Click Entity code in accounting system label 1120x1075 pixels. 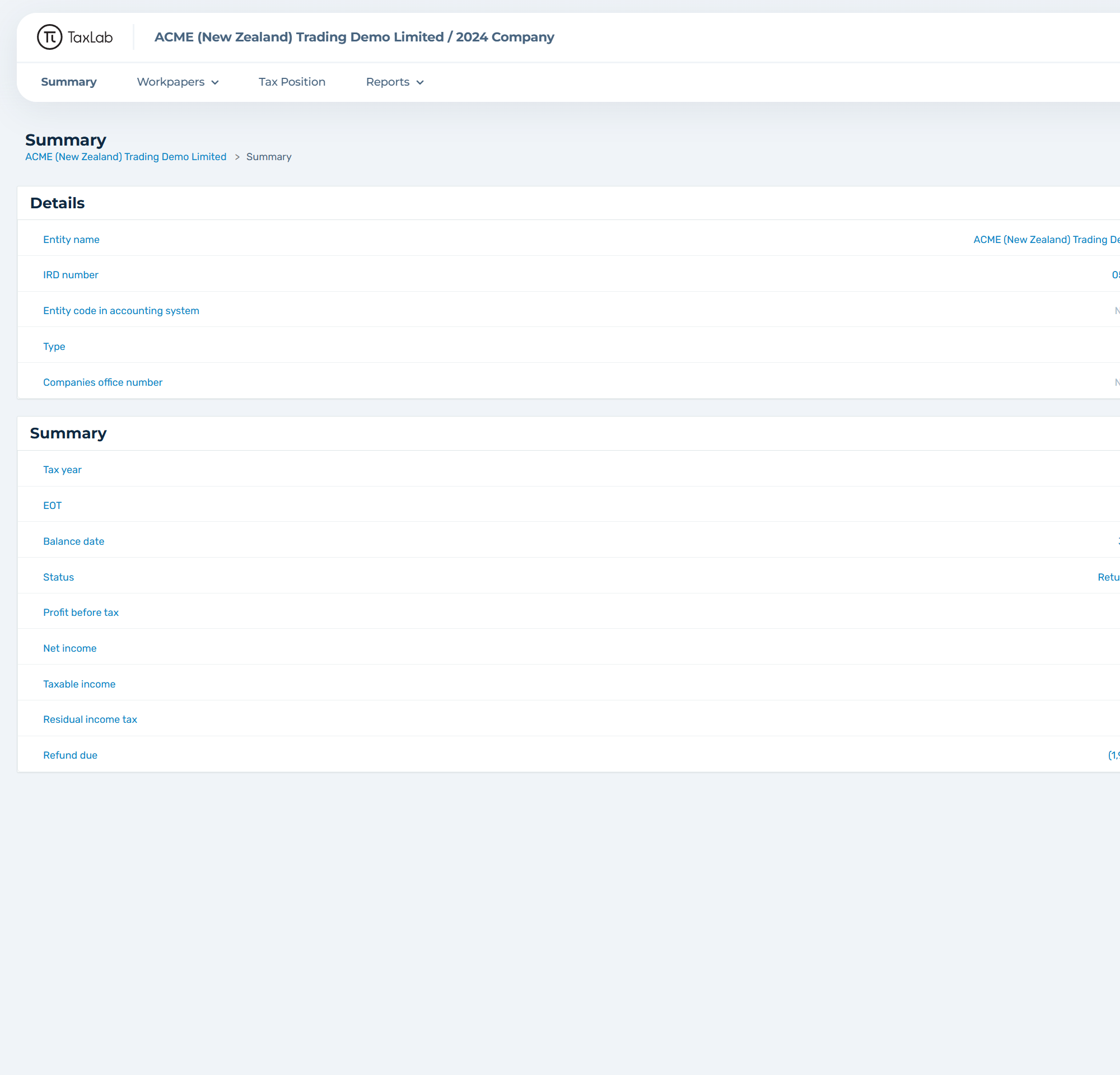(x=121, y=311)
